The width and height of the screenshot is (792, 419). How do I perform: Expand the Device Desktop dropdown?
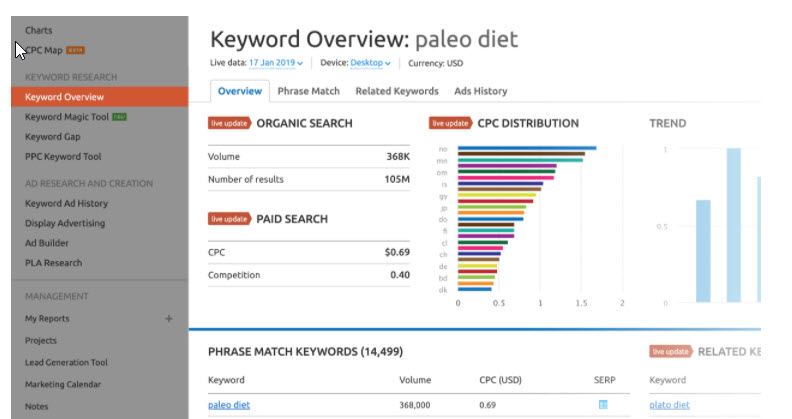tap(373, 63)
